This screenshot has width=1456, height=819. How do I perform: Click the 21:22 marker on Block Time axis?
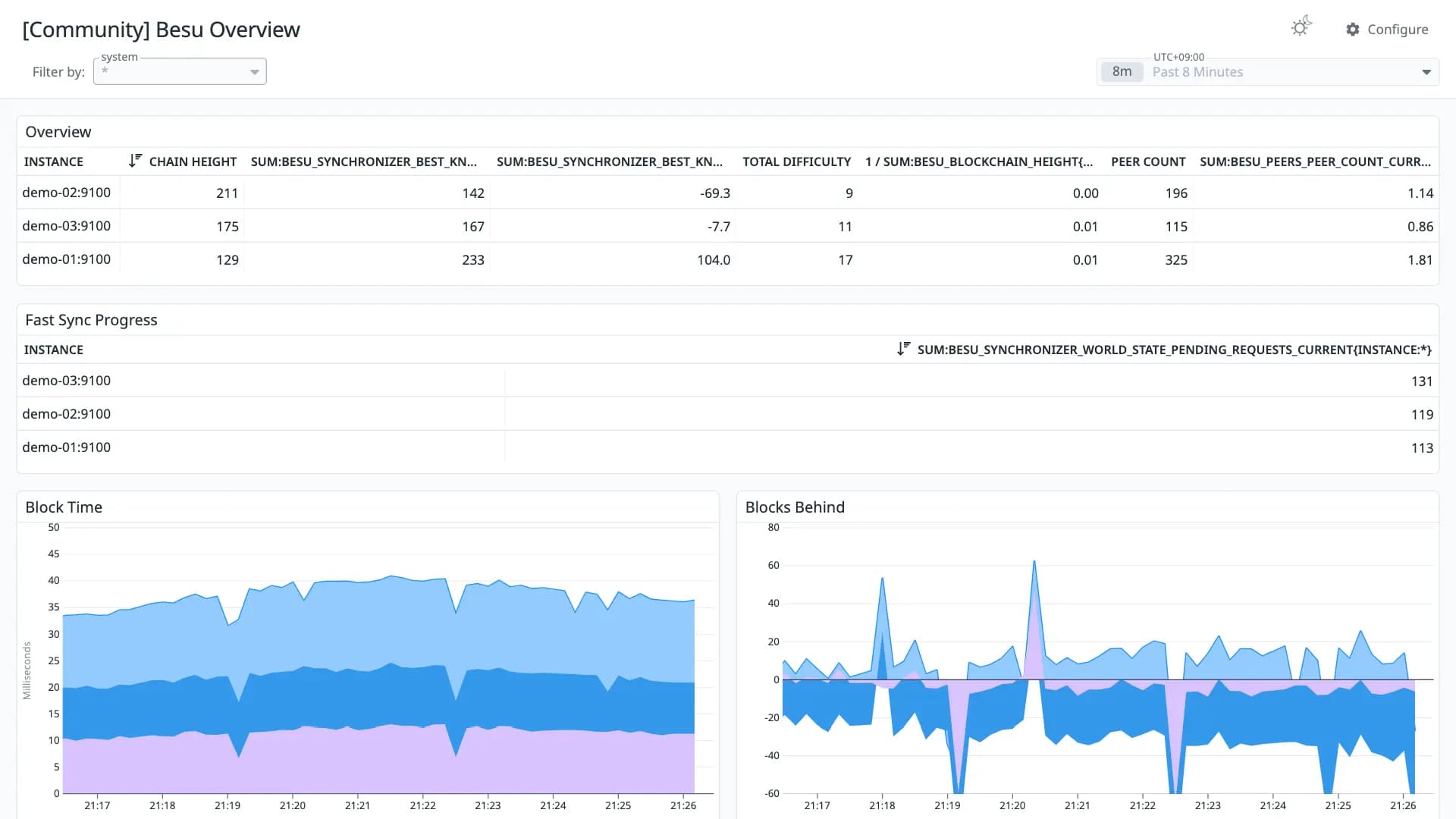(x=422, y=805)
